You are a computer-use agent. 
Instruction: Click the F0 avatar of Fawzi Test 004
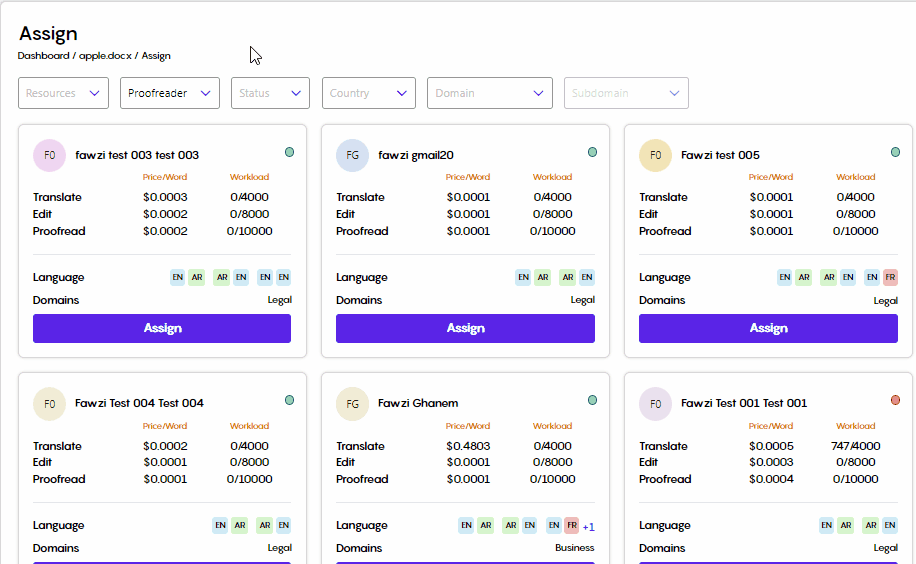click(50, 404)
